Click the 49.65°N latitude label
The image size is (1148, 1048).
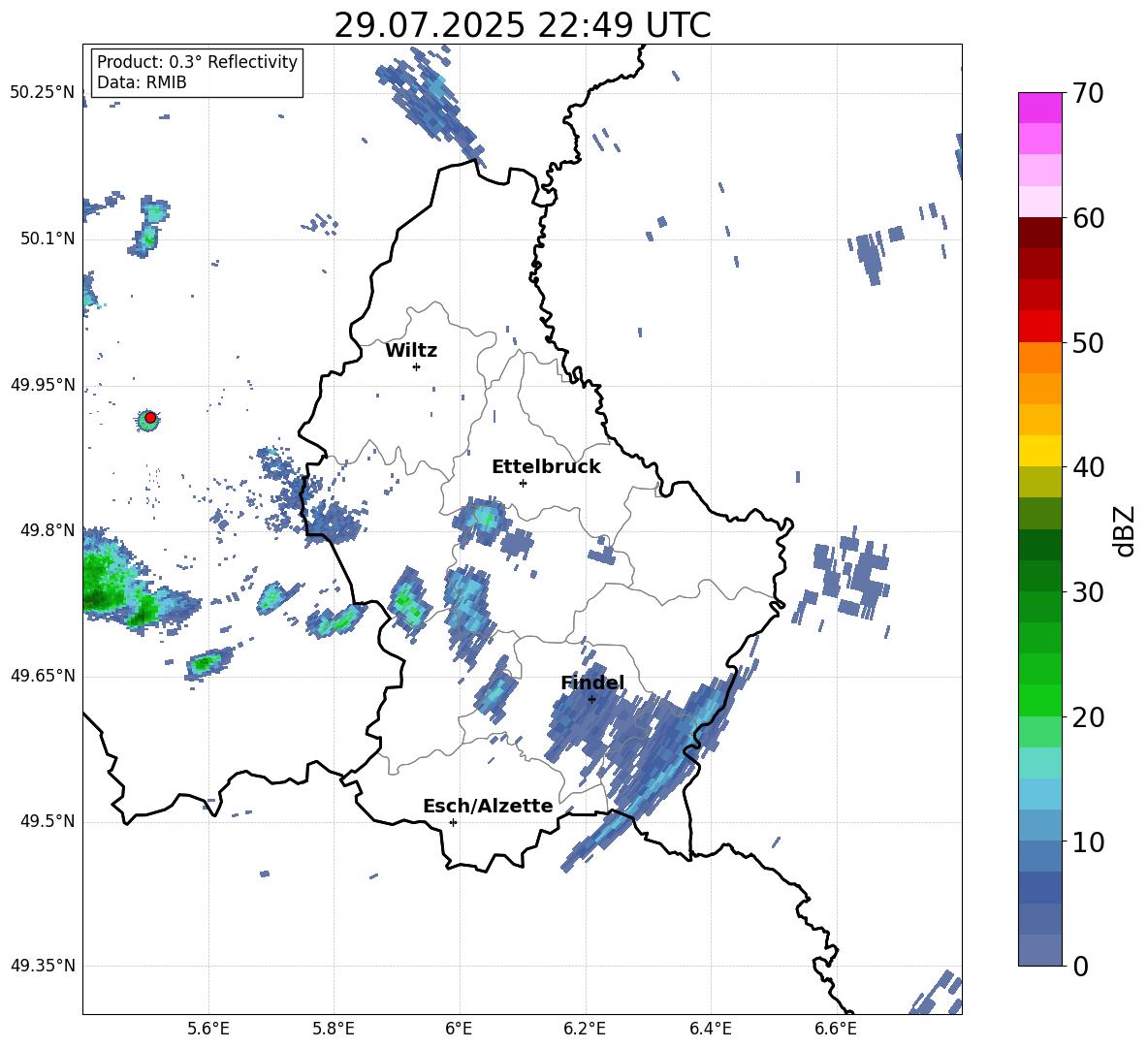click(x=43, y=675)
